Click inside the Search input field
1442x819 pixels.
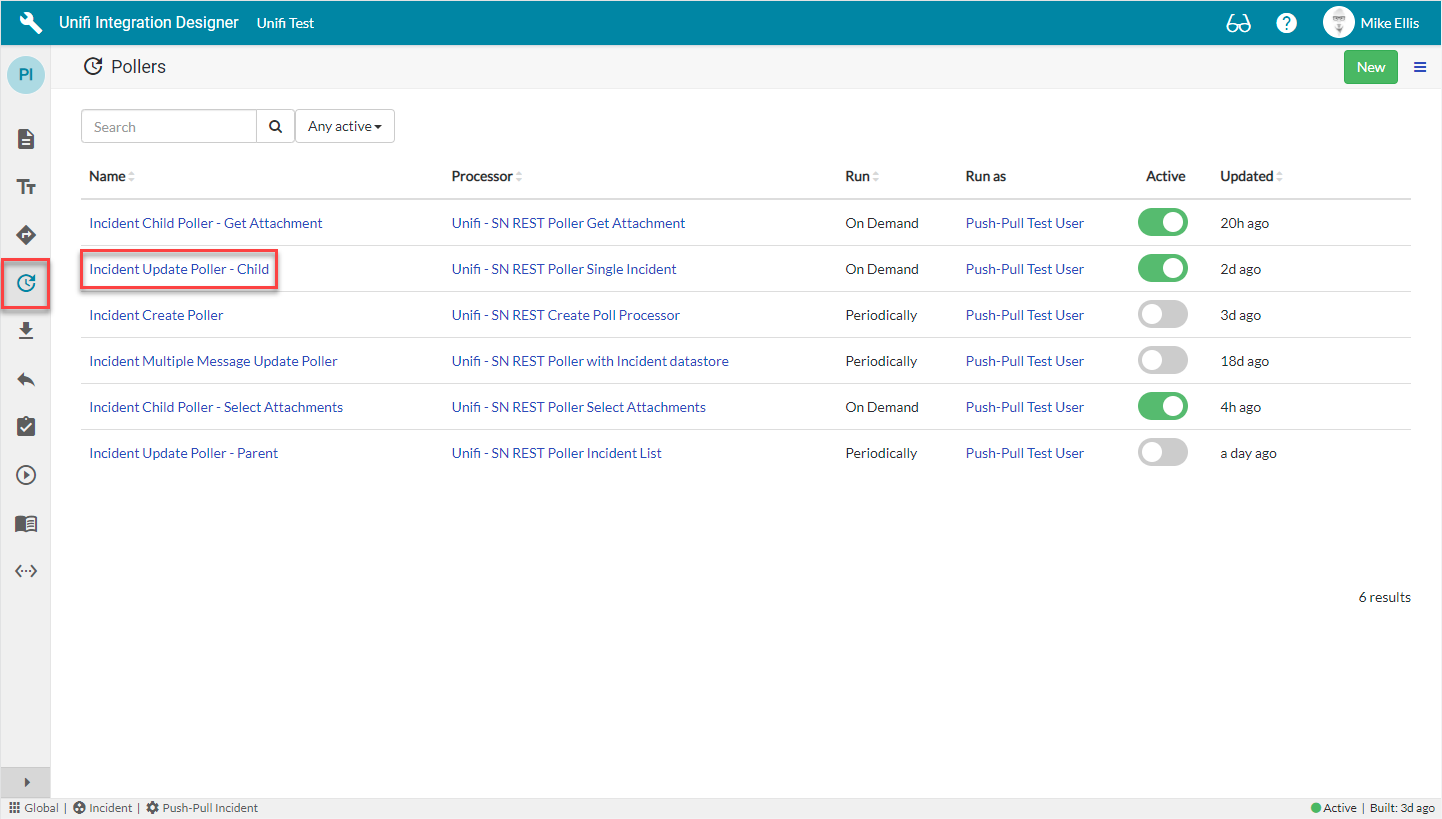pyautogui.click(x=168, y=126)
